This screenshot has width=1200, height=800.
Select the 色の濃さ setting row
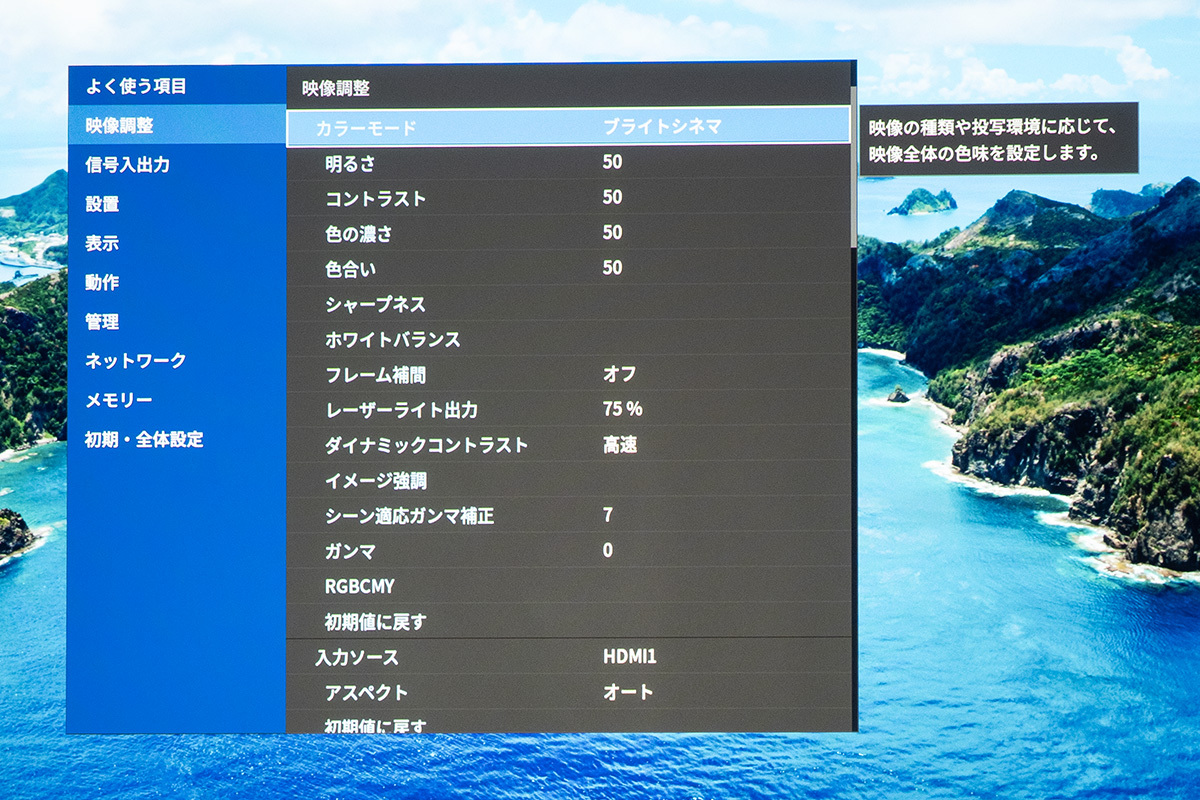point(568,233)
